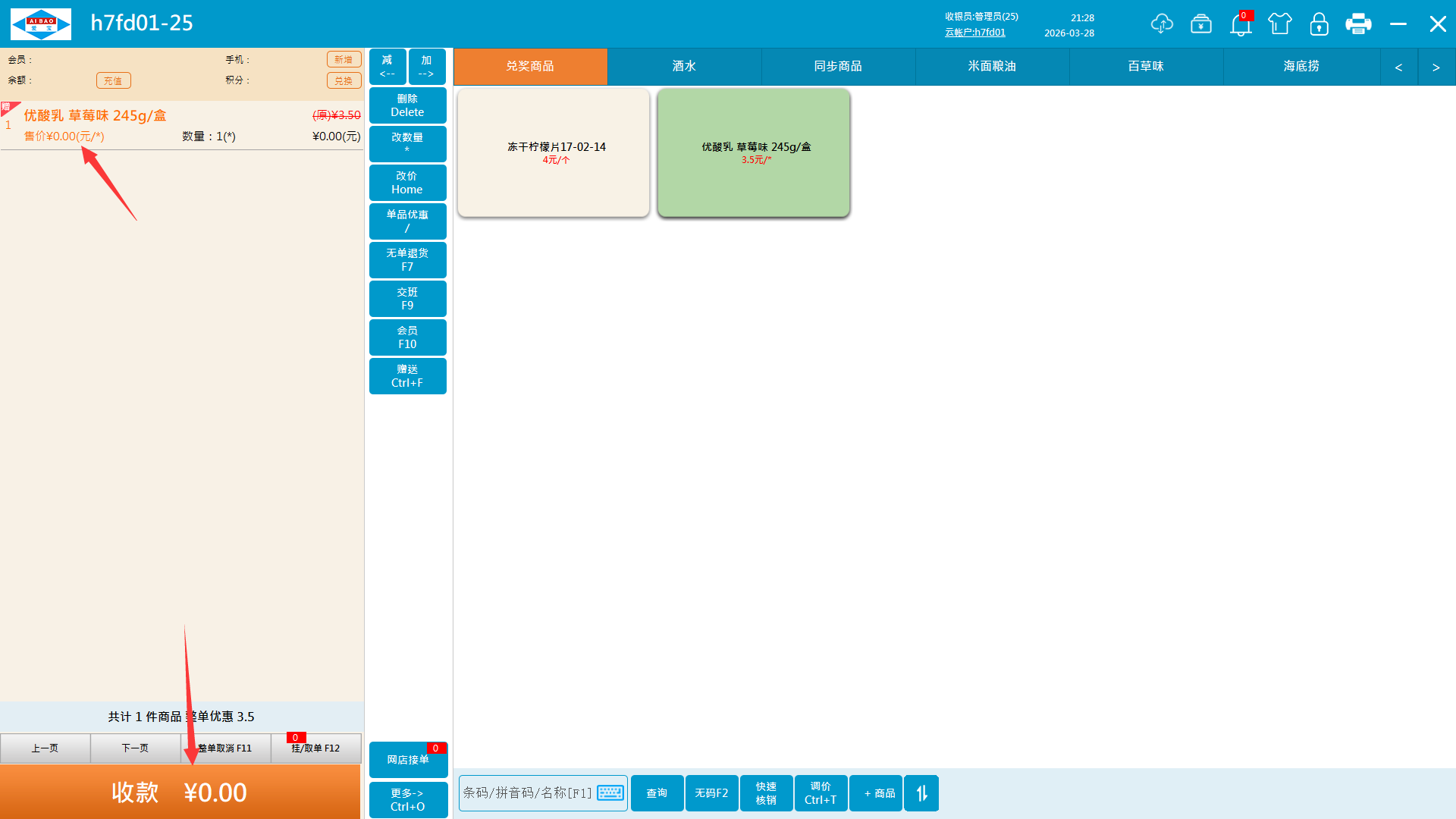Switch to the 酒水 category tab
The width and height of the screenshot is (1456, 819).
click(x=684, y=67)
